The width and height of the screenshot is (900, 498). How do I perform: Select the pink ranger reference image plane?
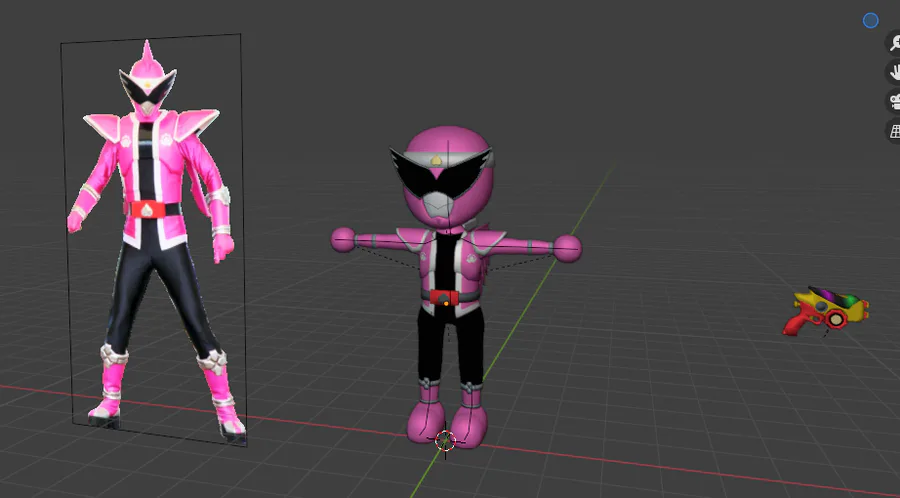(154, 241)
